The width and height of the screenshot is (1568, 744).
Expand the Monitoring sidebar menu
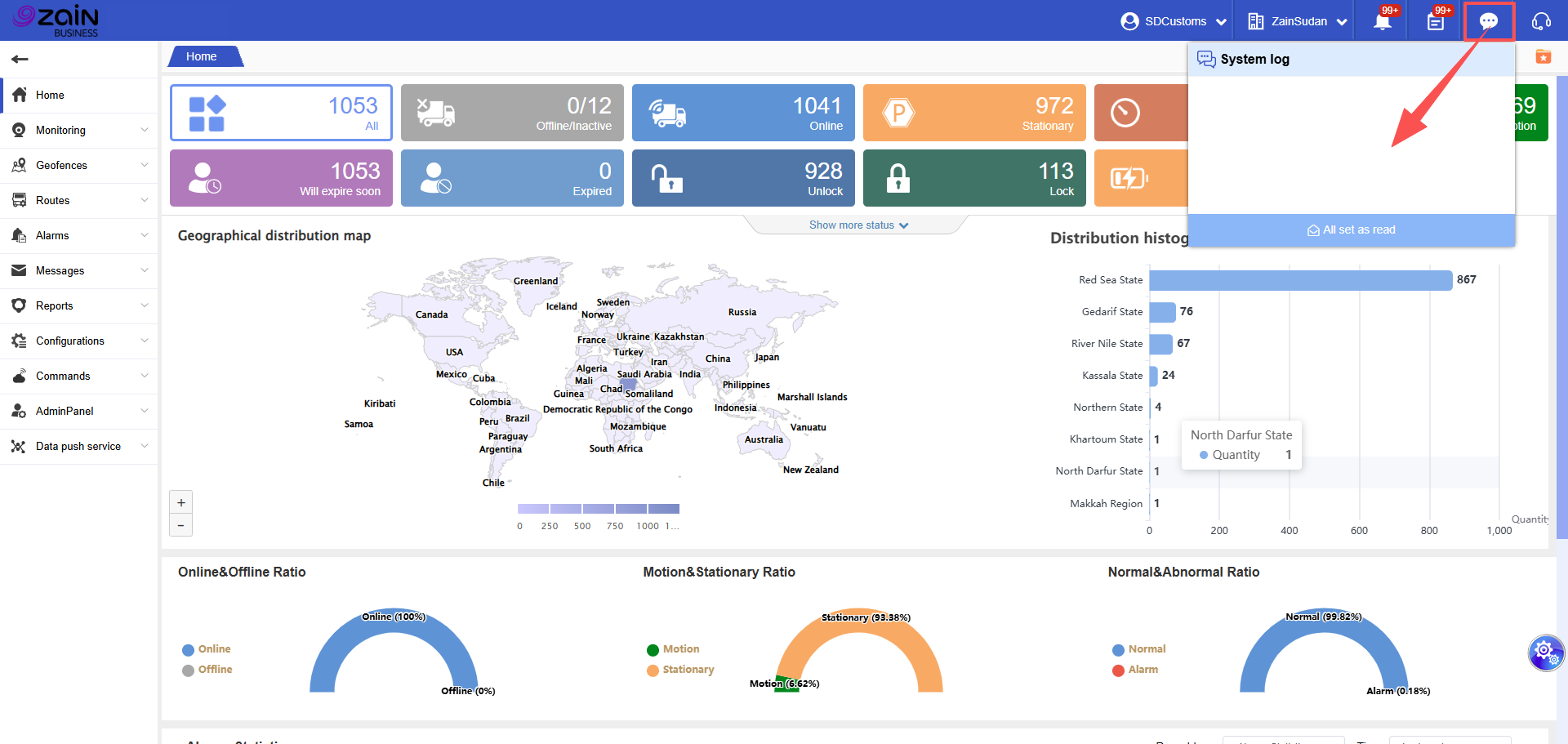(79, 131)
